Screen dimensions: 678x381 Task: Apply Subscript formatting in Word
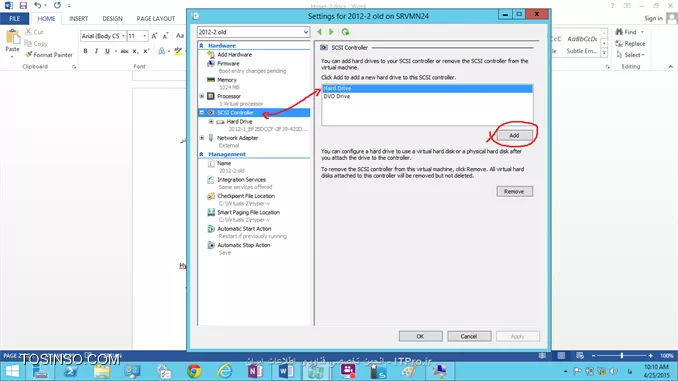point(135,51)
